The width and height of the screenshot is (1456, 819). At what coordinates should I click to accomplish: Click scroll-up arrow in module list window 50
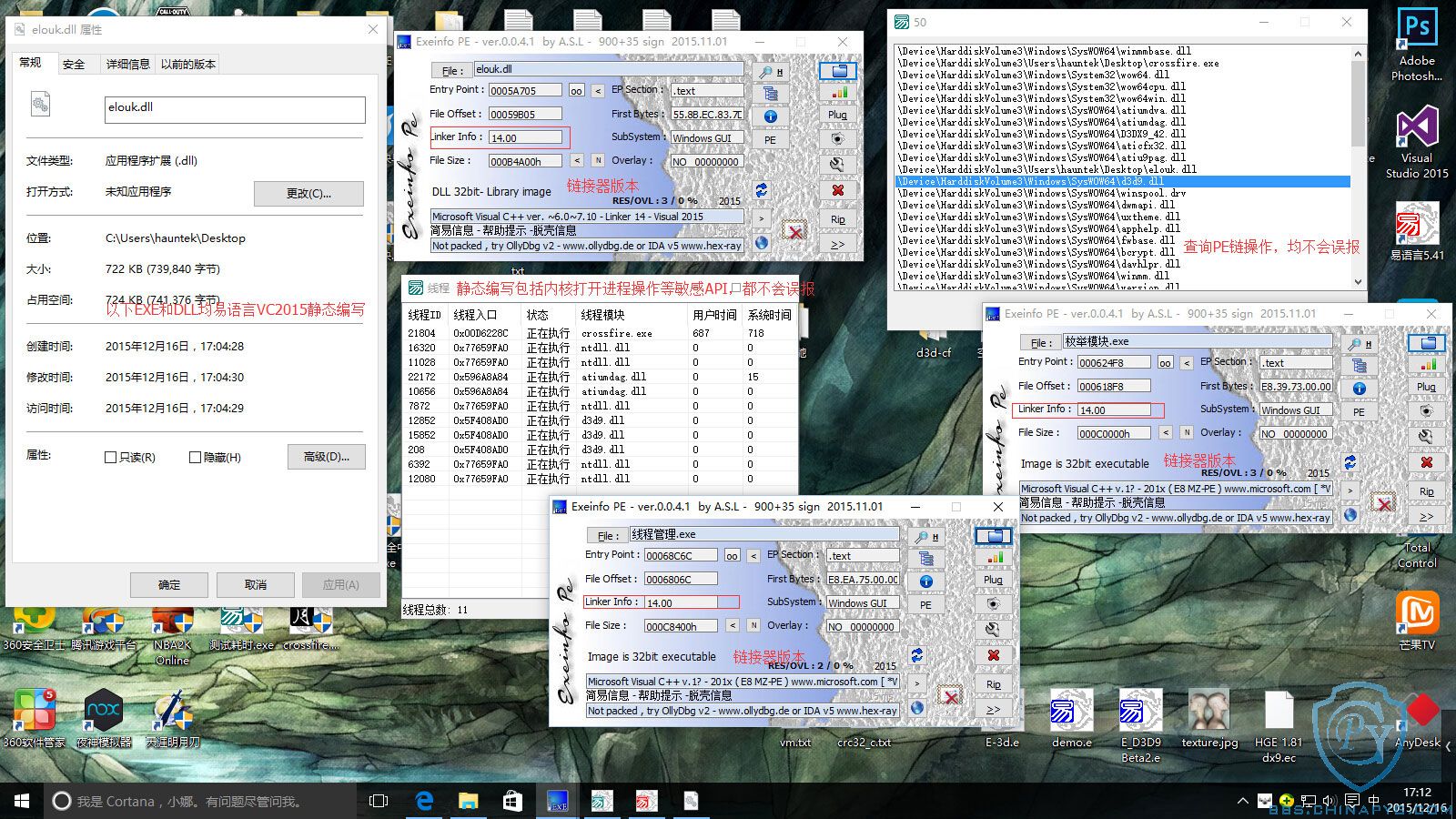click(x=1358, y=53)
